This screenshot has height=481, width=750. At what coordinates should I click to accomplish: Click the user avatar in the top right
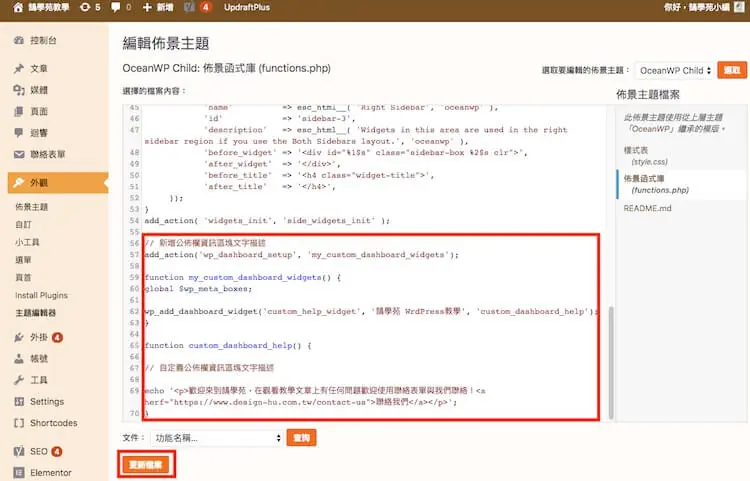[739, 7]
